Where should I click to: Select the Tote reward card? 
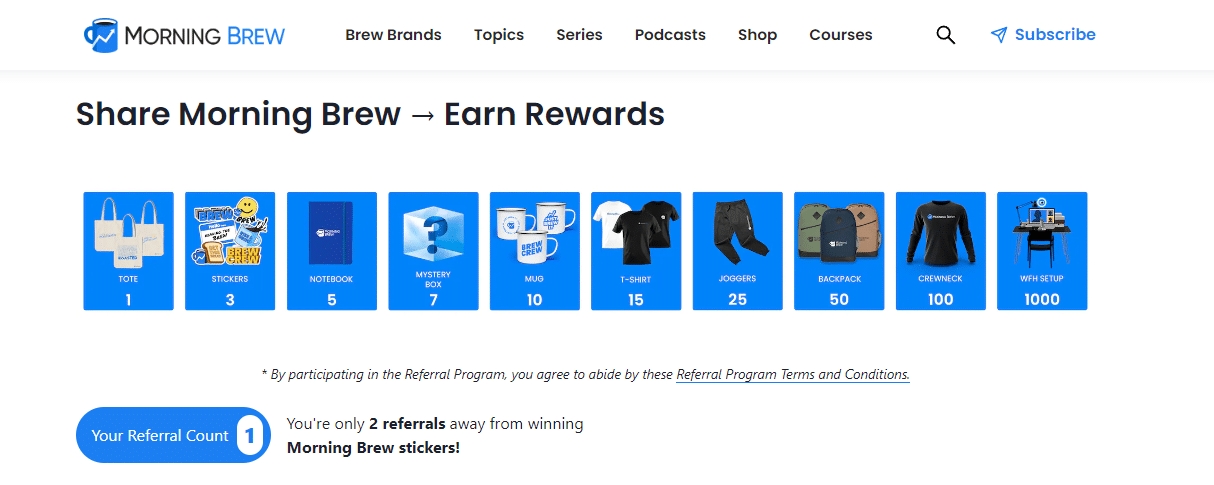click(x=128, y=251)
